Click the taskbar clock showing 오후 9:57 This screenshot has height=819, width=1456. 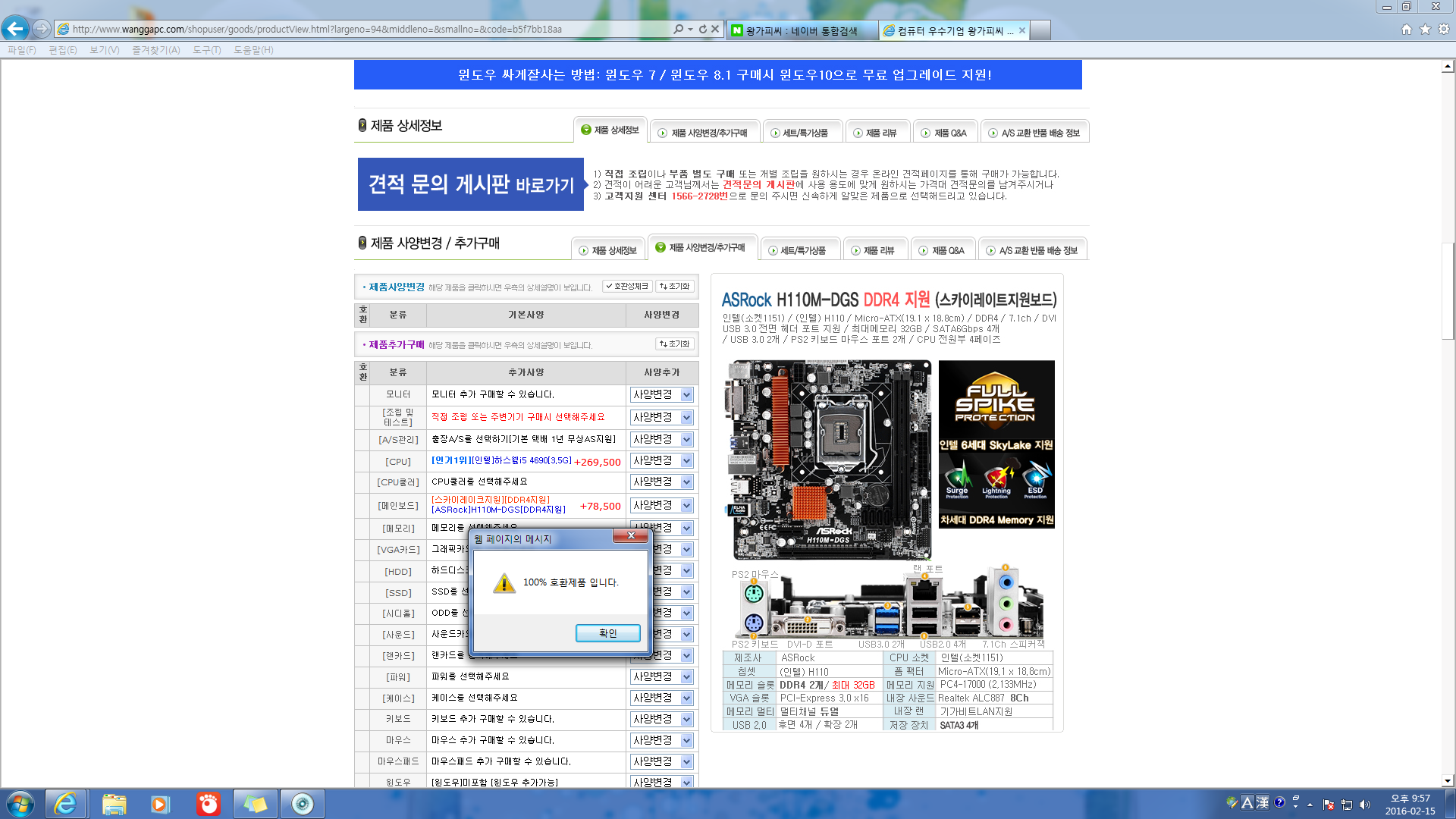pos(1410,805)
